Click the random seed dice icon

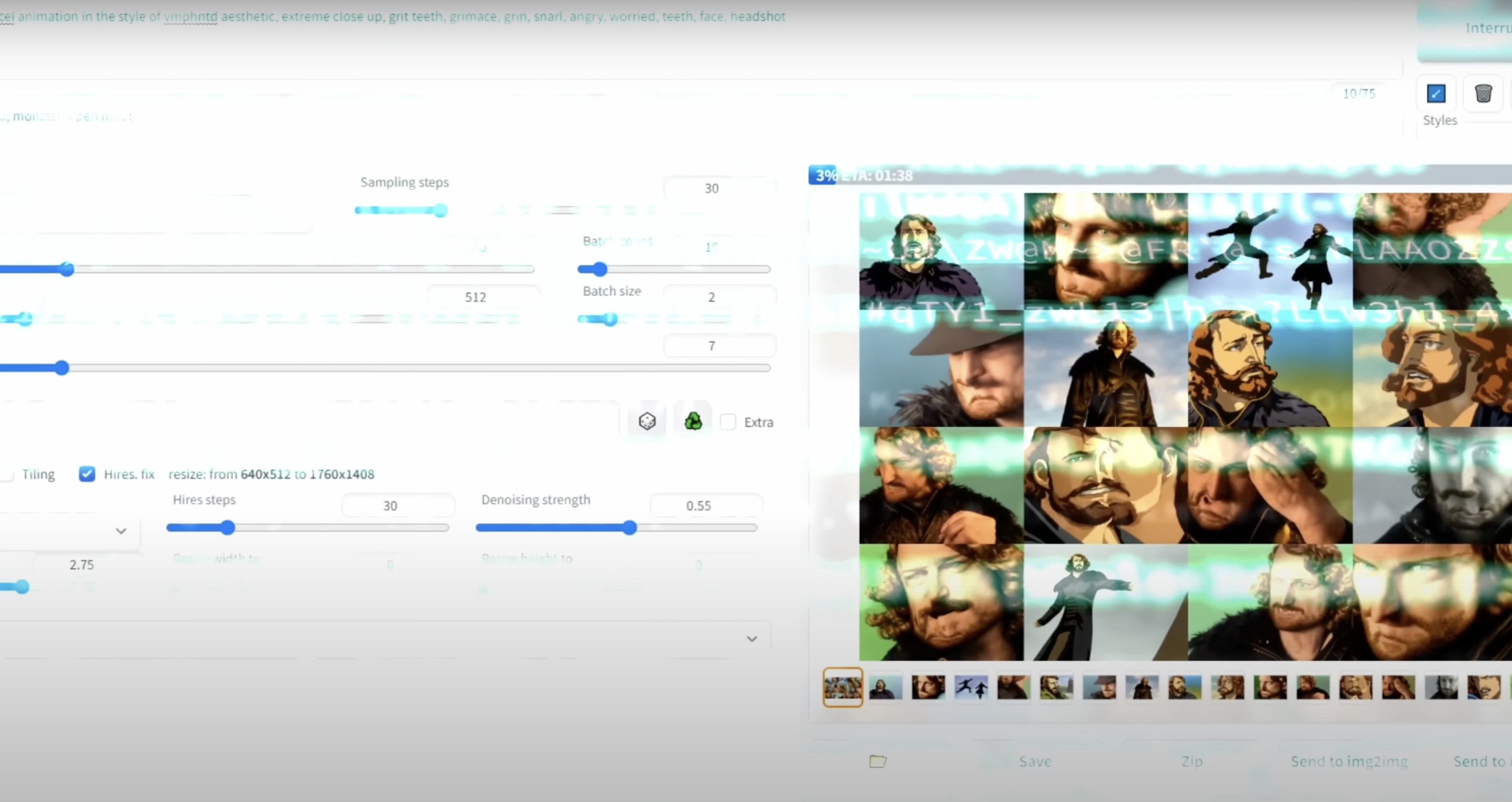647,421
